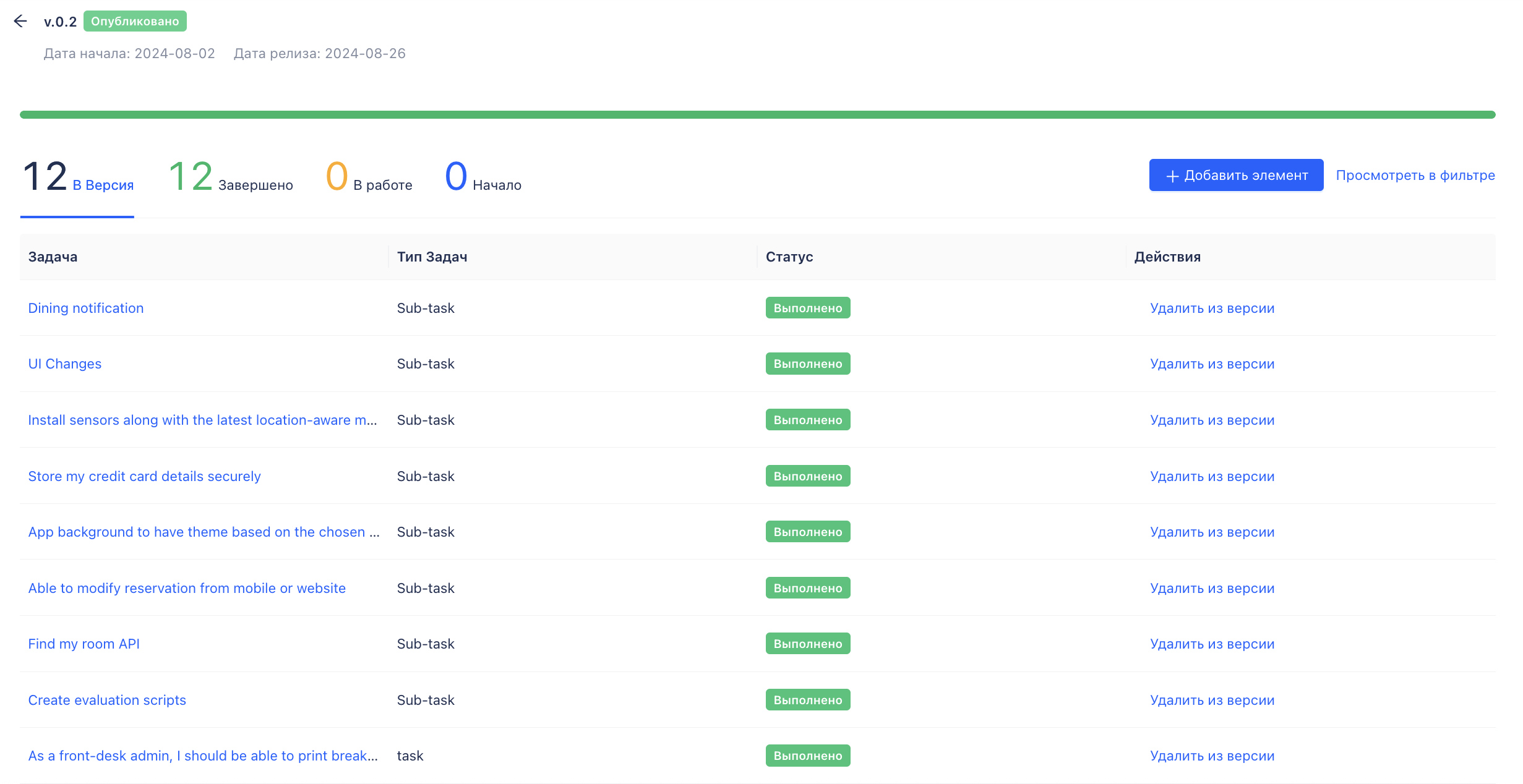The height and width of the screenshot is (784, 1523).
Task: Open the Find my room API task
Action: [84, 644]
